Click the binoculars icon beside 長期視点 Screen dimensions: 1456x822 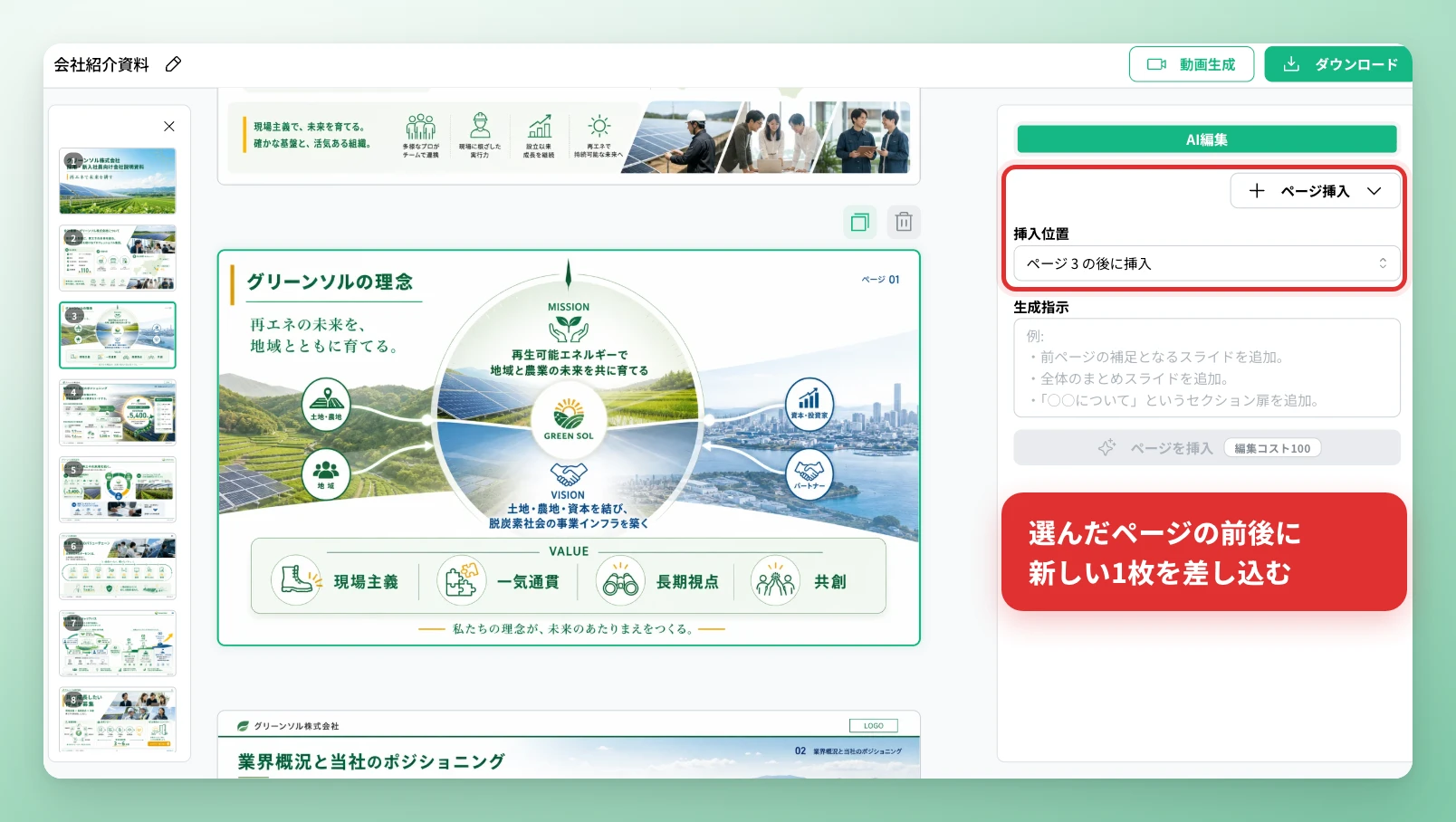[x=620, y=580]
